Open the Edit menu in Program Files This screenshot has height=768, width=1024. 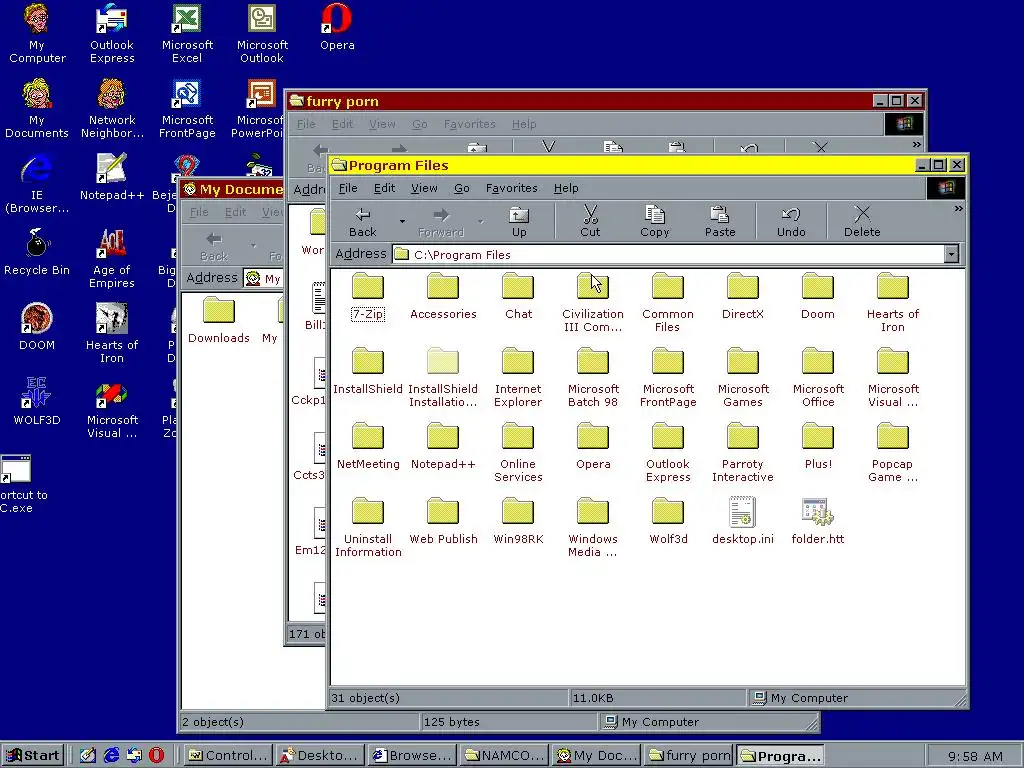point(384,188)
